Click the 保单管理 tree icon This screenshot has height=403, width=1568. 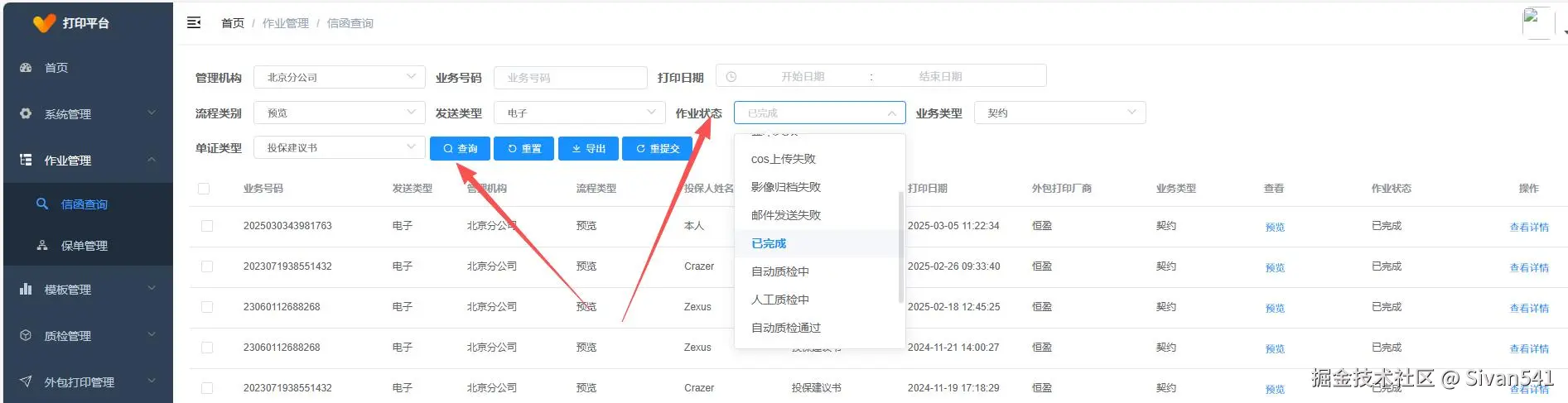tap(42, 245)
